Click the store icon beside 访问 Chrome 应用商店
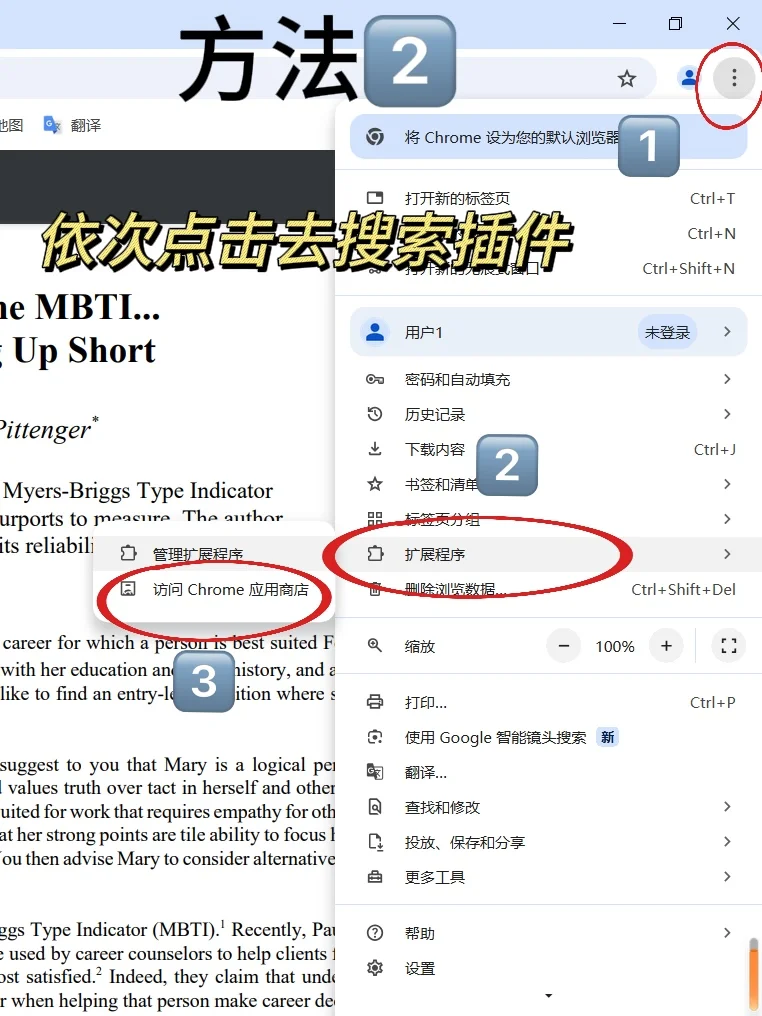This screenshot has width=762, height=1016. pos(128,588)
